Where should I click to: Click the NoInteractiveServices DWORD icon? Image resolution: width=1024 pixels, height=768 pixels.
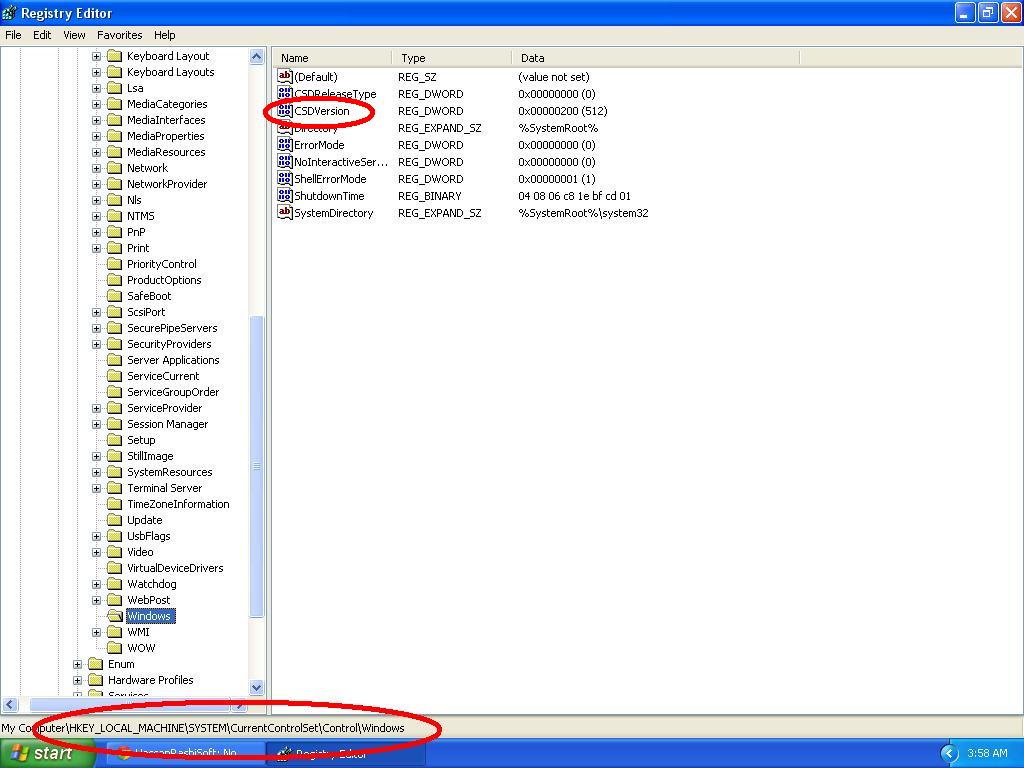[285, 161]
